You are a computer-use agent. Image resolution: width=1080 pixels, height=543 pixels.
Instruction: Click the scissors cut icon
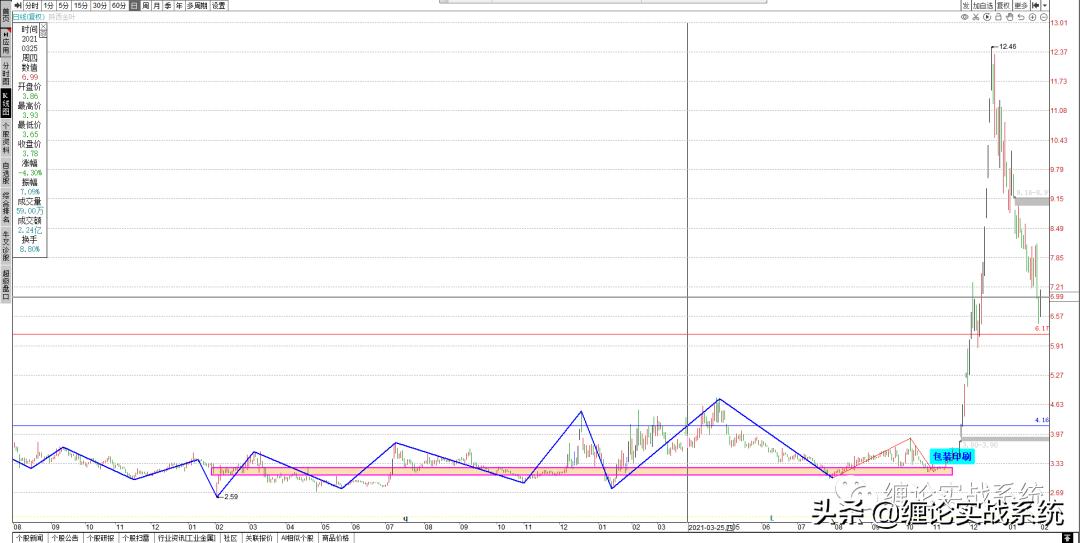[976, 17]
